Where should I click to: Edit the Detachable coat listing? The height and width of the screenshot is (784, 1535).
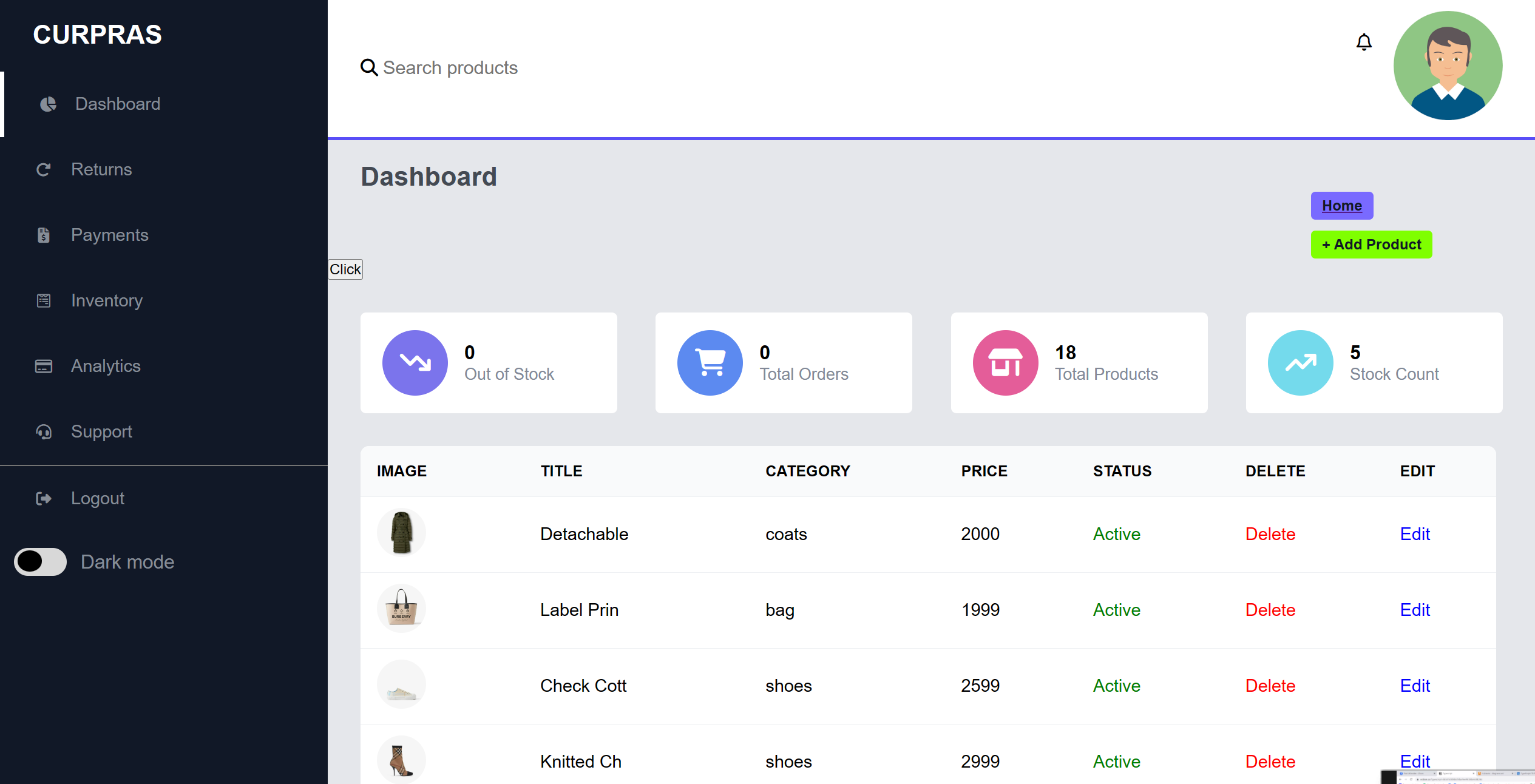pyautogui.click(x=1415, y=534)
